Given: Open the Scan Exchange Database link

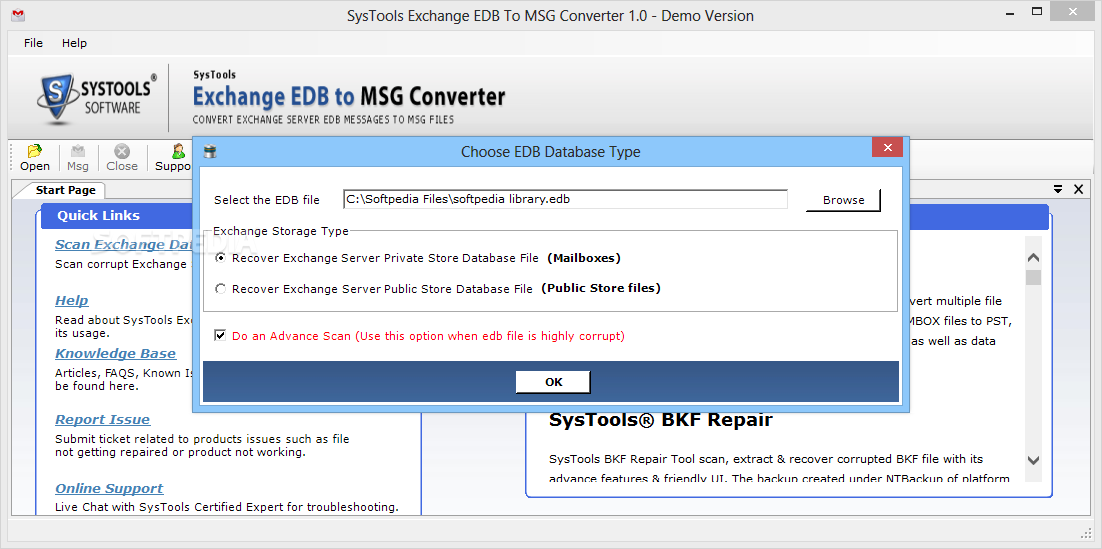Looking at the screenshot, I should click(124, 245).
